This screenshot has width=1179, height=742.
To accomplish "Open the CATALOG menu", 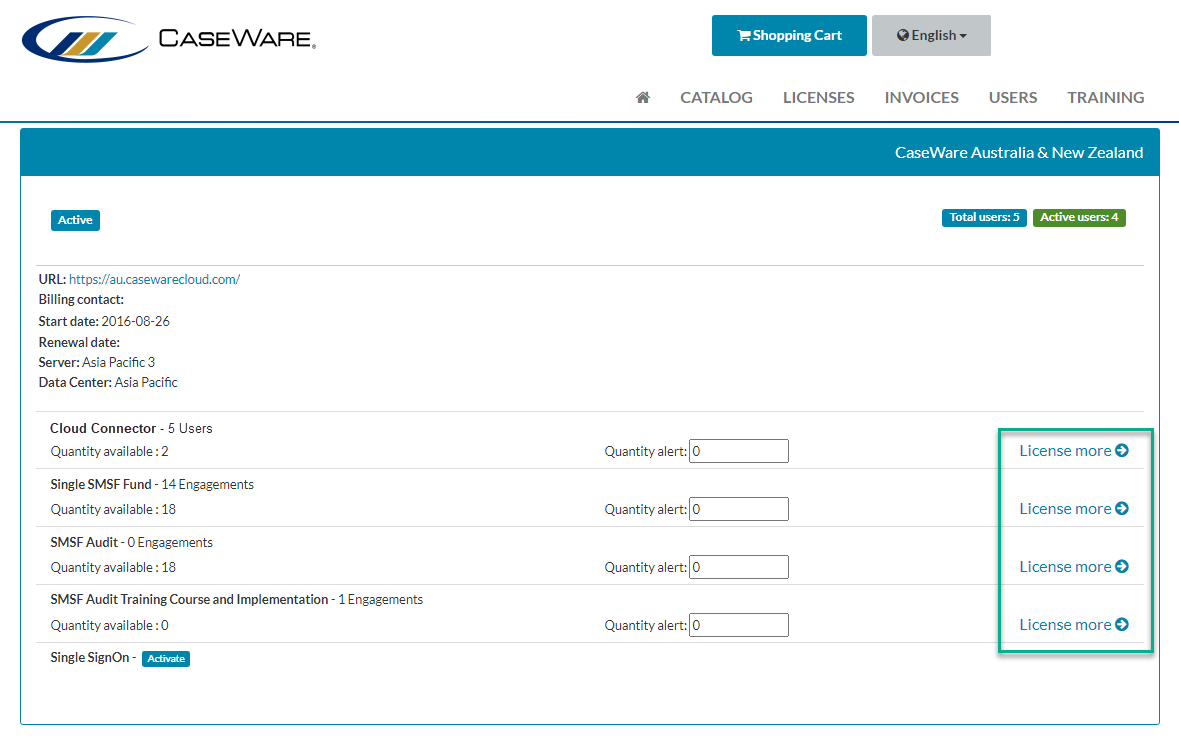I will 716,98.
